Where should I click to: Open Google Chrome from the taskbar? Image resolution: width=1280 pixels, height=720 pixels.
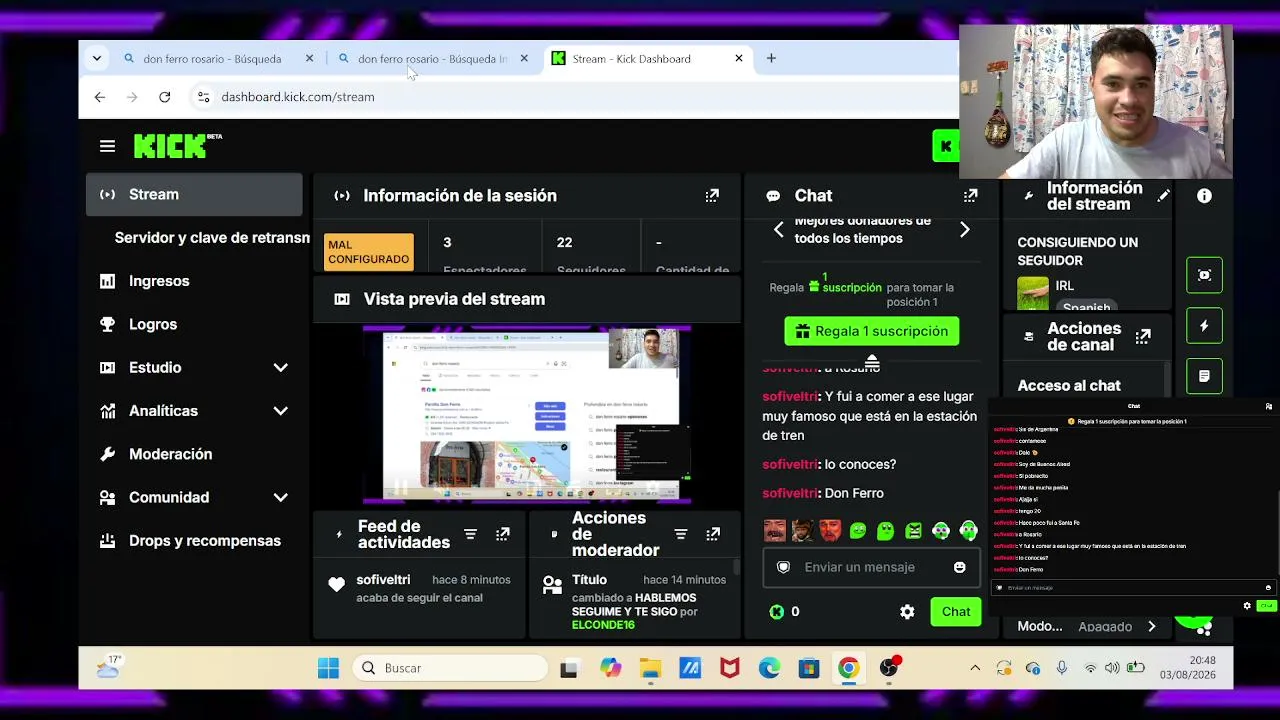click(x=848, y=668)
